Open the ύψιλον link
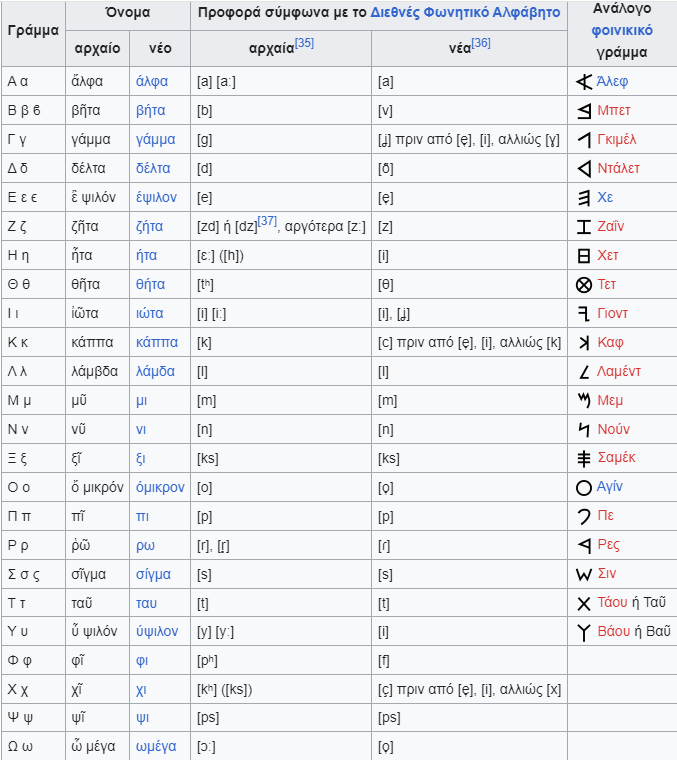677x760 pixels. click(157, 631)
